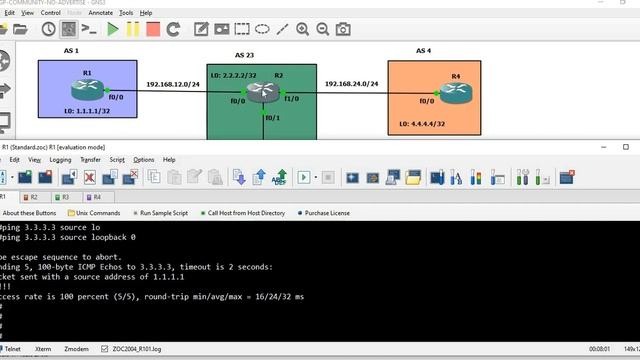The width and height of the screenshot is (640, 360).
Task: Expand dropdown arrow beside run script icon
Action: (x=316, y=178)
